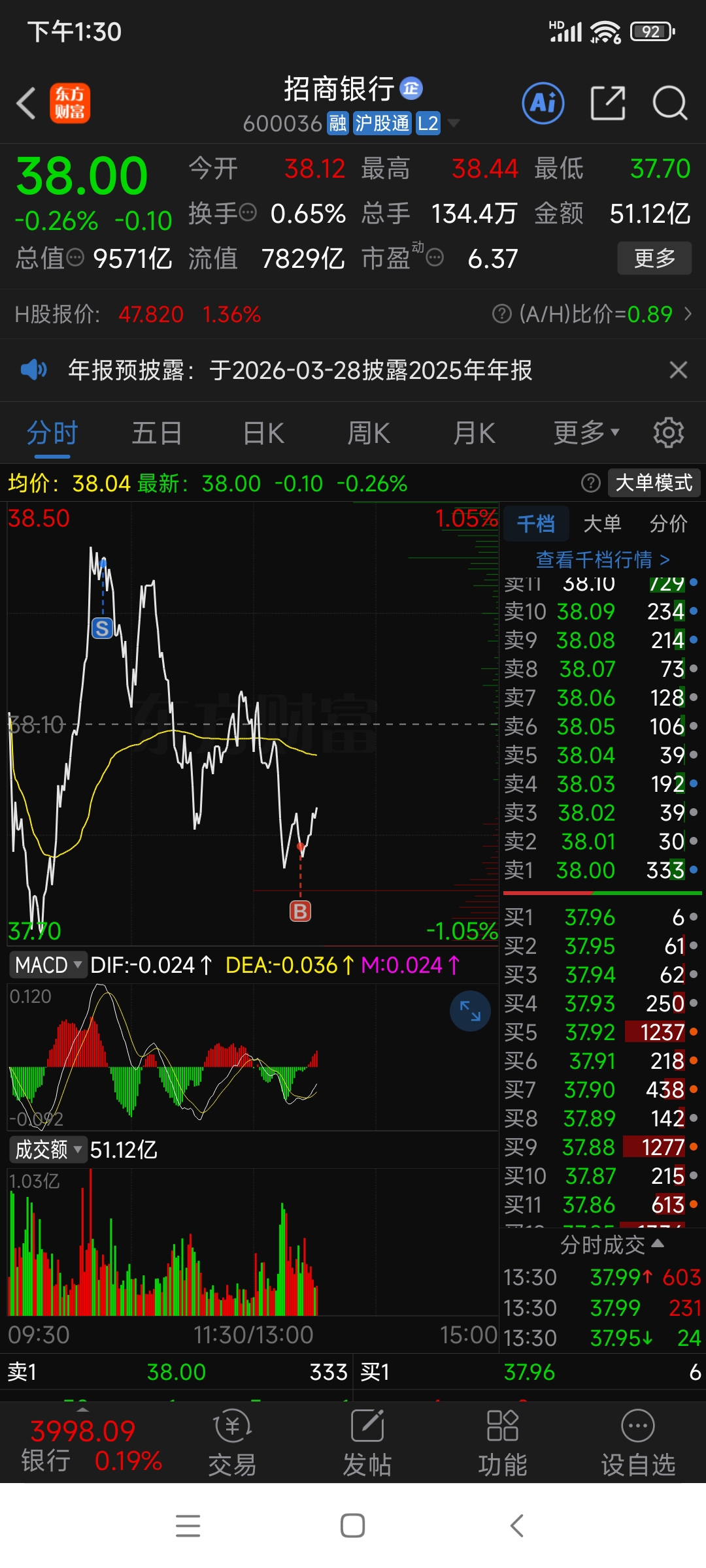Open the search magnifier icon
The height and width of the screenshot is (1568, 706).
tap(670, 103)
